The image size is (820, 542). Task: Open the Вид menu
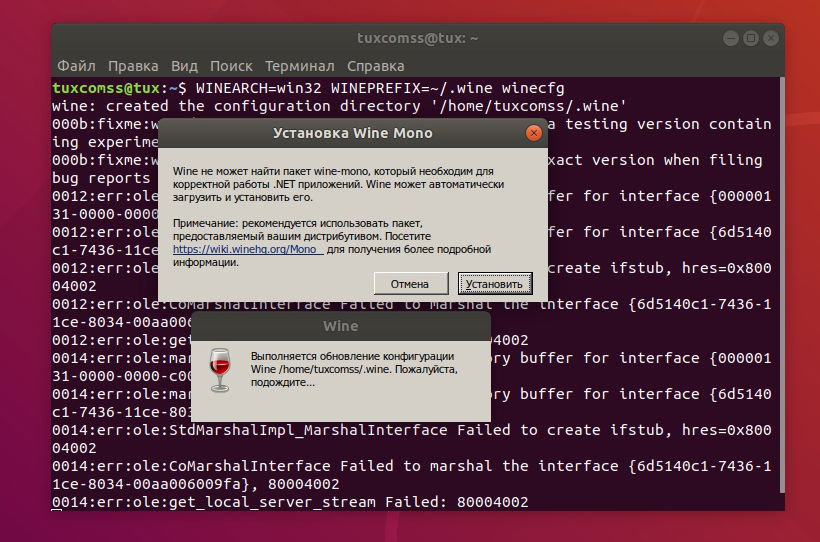(x=184, y=66)
